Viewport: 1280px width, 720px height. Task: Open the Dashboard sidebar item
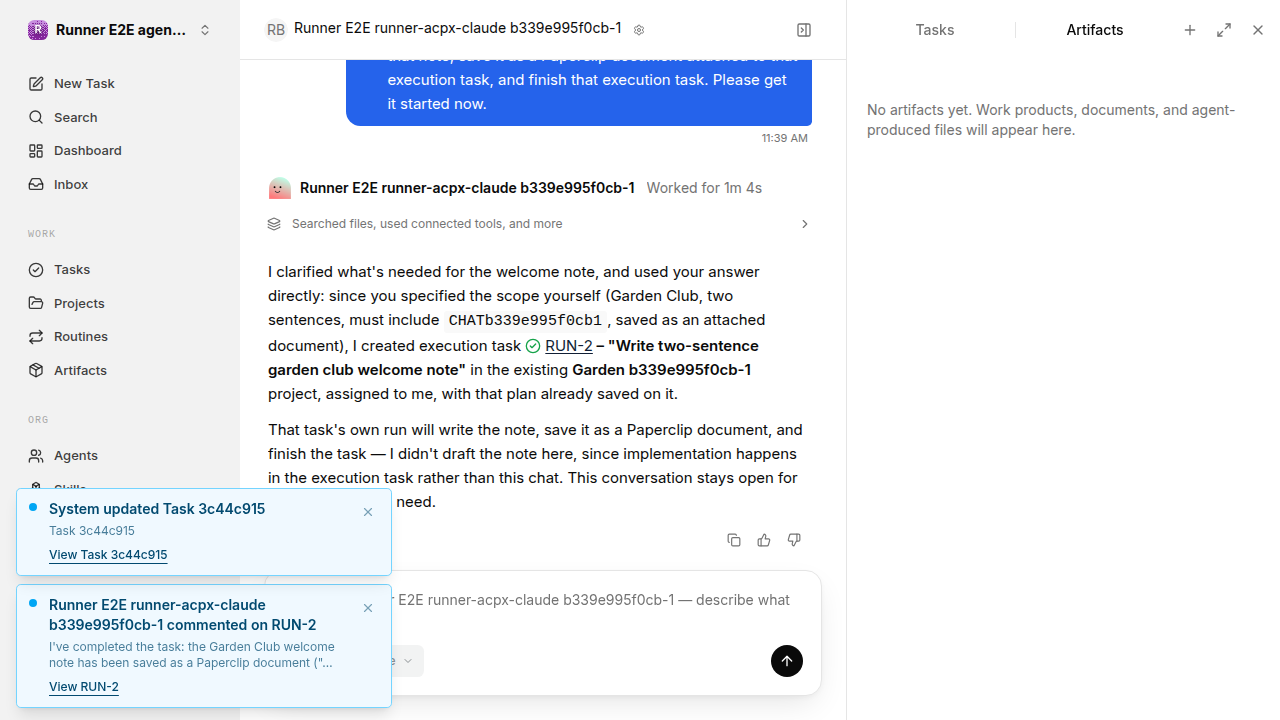[x=120, y=151]
